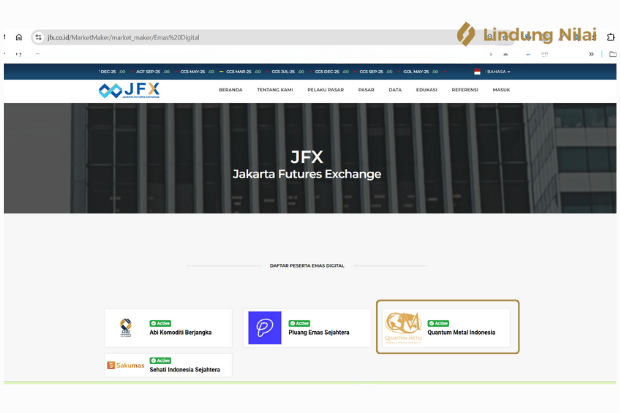Open the bookmarks folder icon in toolbar
Image resolution: width=620 pixels, height=413 pixels.
[x=612, y=54]
